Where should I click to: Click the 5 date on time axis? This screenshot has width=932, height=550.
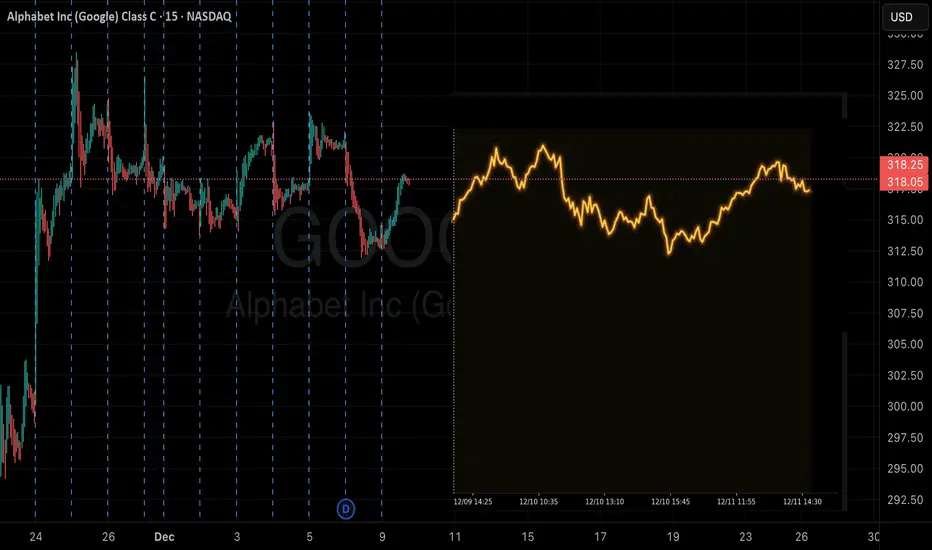[x=309, y=537]
